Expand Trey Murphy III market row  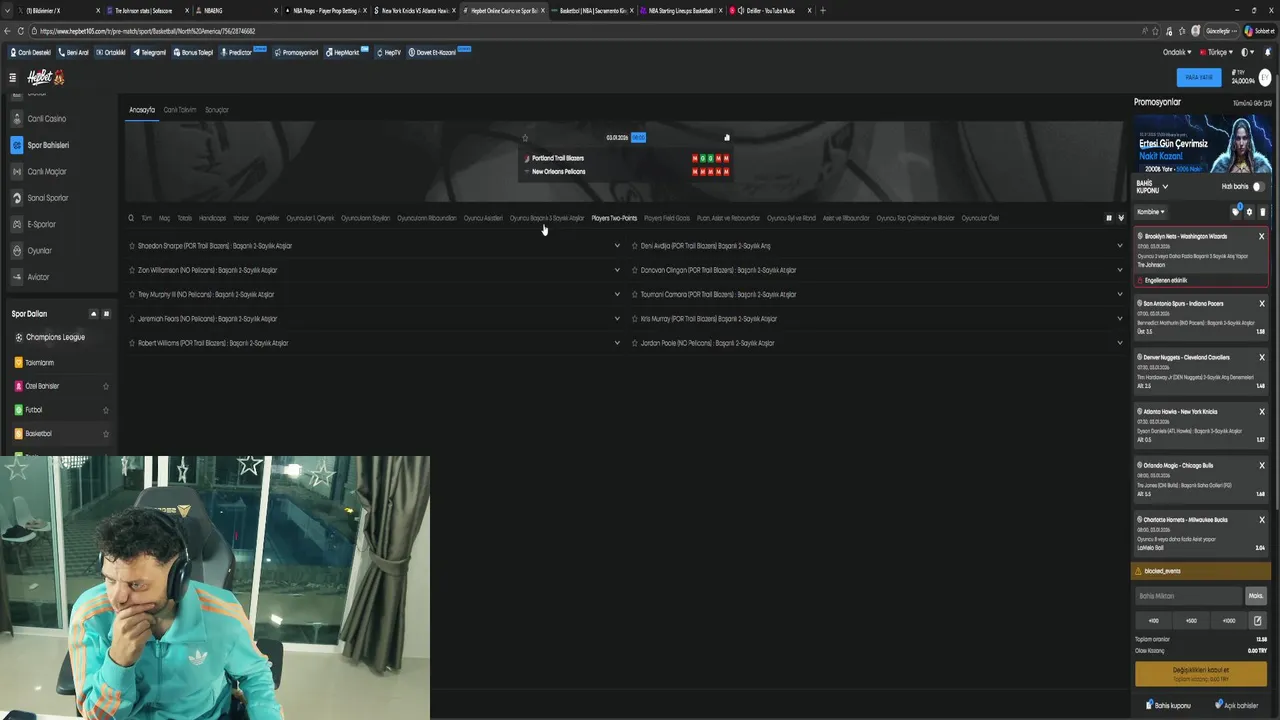[617, 294]
